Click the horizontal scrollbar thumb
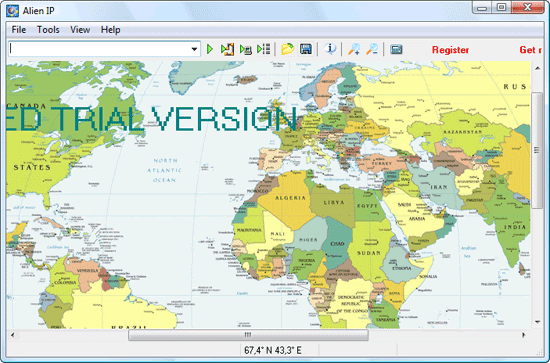Viewport: 550px width, 363px height. (x=248, y=335)
